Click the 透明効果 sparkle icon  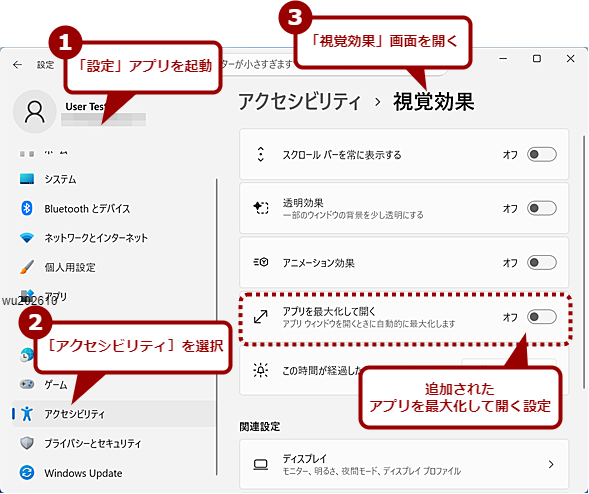click(x=261, y=208)
